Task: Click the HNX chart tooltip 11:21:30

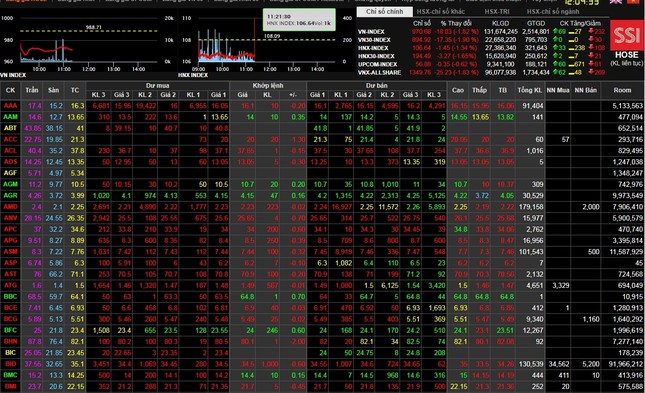Action: click(299, 20)
